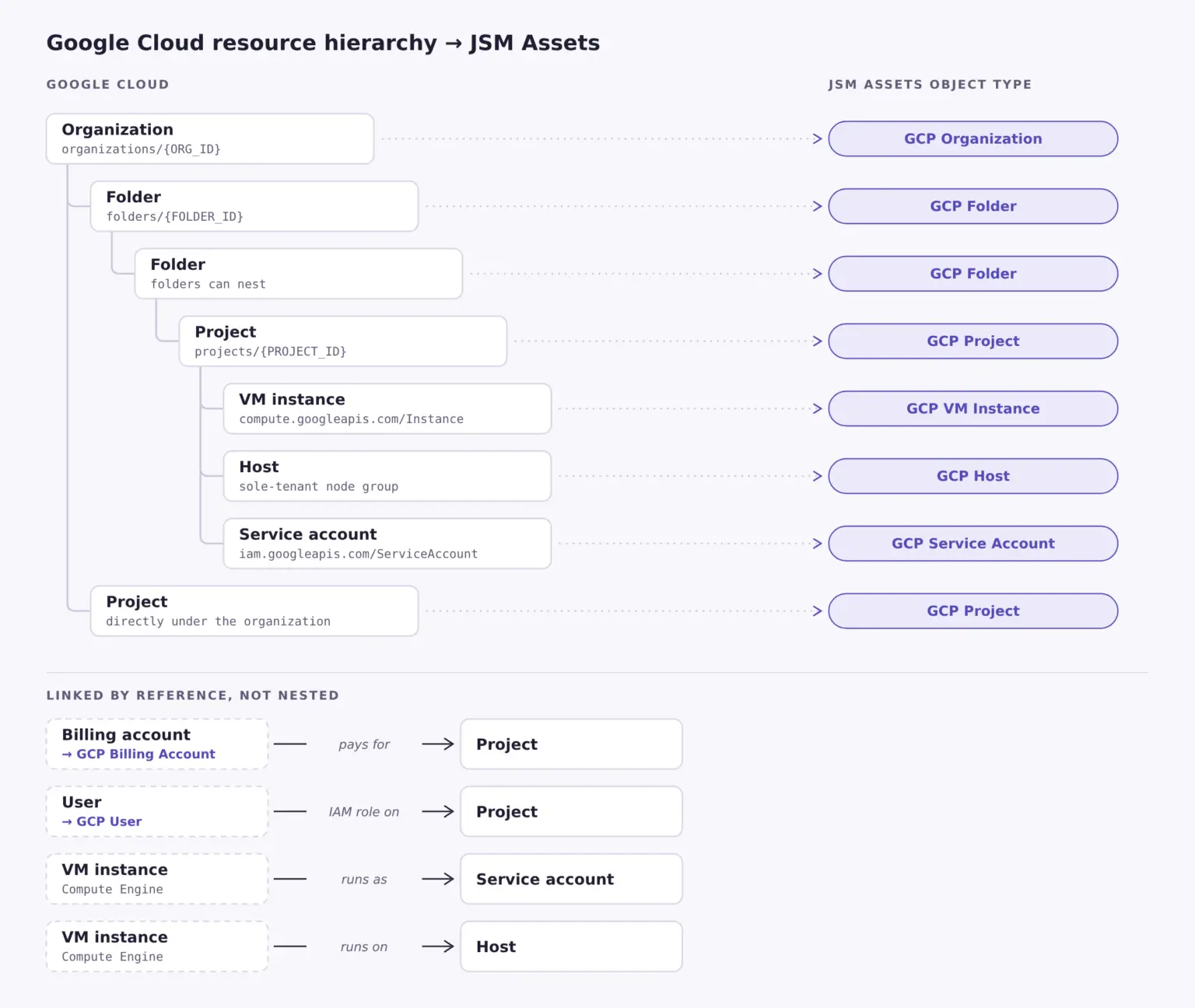Click the 'pays for' relation label
The image size is (1195, 1008).
coord(364,744)
